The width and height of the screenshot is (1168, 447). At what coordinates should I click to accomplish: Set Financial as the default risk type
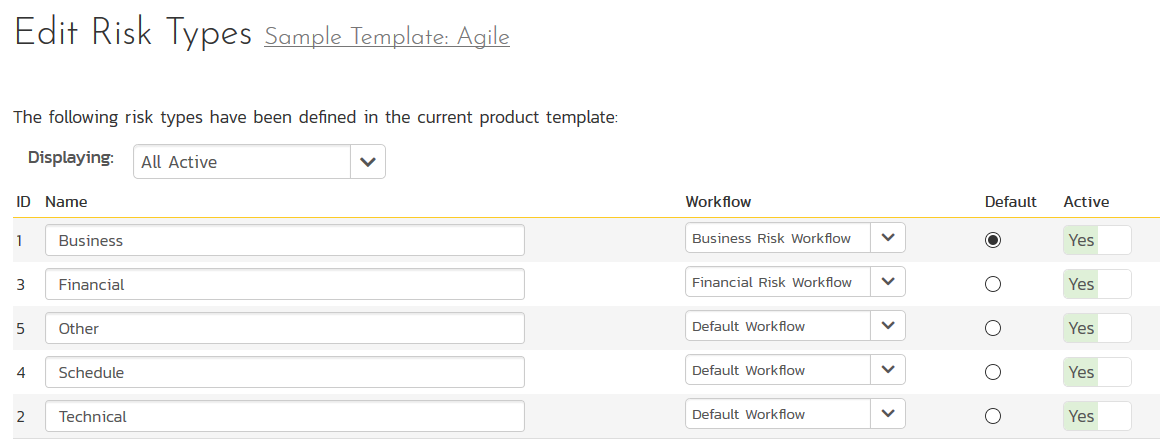pos(993,284)
